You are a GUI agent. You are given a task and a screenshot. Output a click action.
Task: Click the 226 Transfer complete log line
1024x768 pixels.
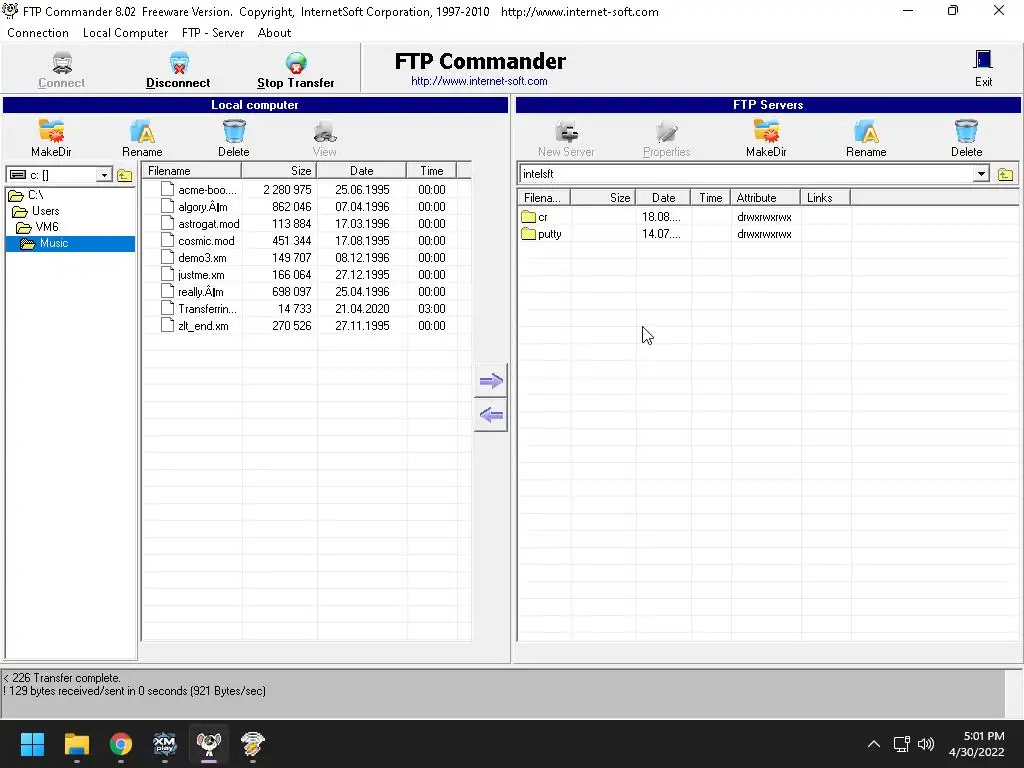pos(62,678)
